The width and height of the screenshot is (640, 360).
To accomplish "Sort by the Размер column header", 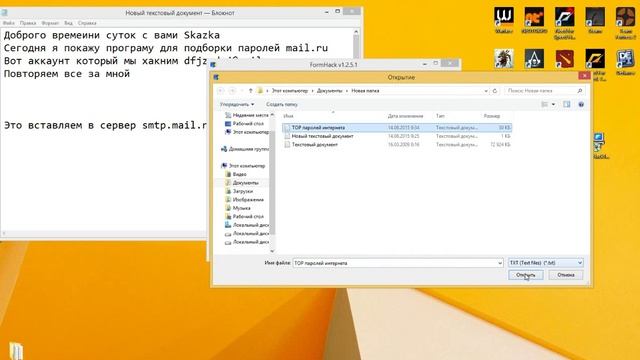I will click(x=492, y=116).
